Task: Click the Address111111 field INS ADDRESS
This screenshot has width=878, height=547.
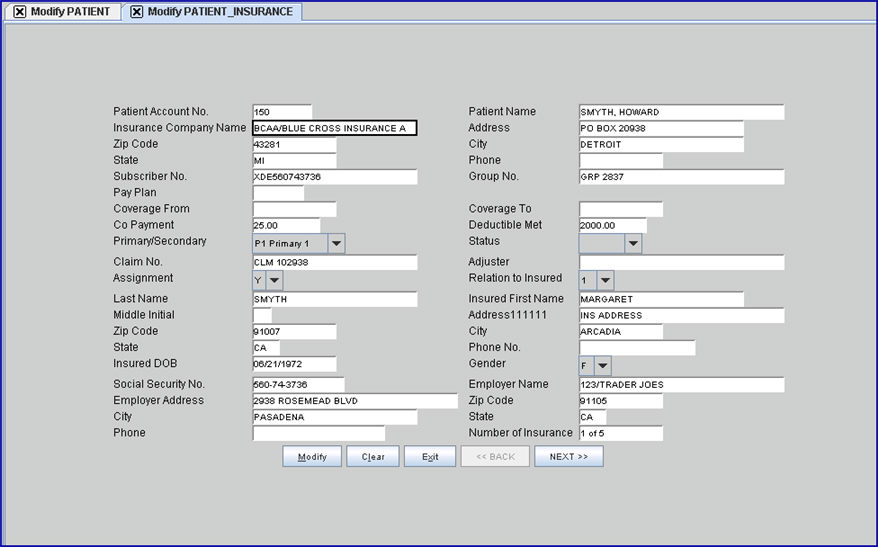Action: point(681,316)
